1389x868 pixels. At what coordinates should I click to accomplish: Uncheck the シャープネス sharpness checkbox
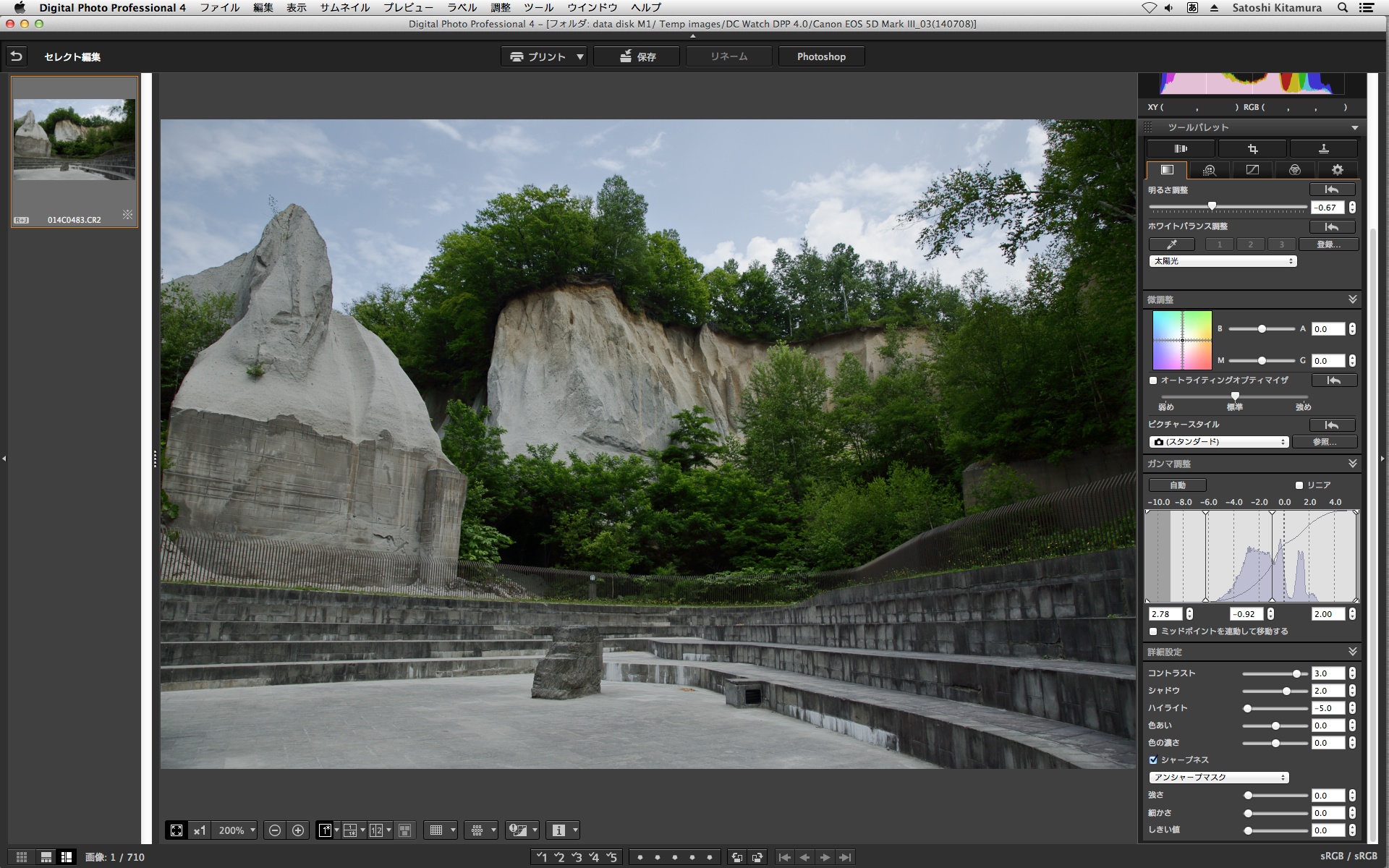[x=1153, y=760]
